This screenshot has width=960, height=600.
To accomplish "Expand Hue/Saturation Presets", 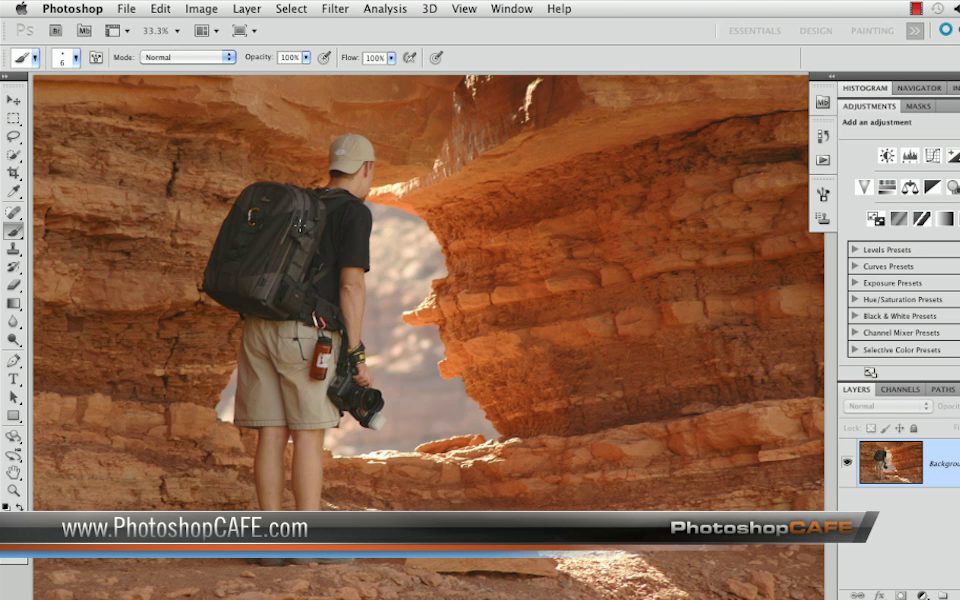I will coord(855,299).
